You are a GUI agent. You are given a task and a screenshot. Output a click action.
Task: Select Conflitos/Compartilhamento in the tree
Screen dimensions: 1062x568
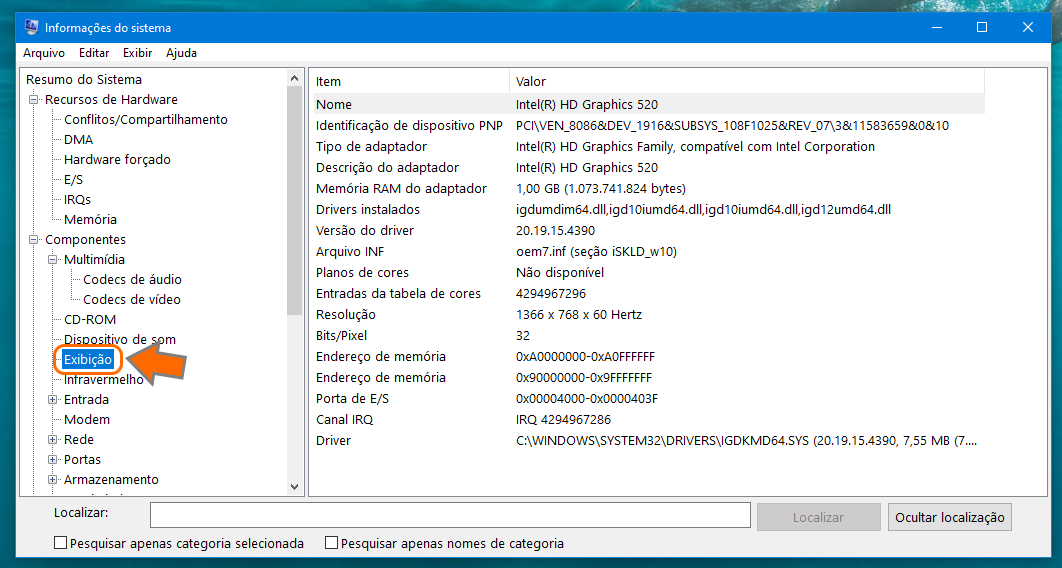[x=146, y=119]
